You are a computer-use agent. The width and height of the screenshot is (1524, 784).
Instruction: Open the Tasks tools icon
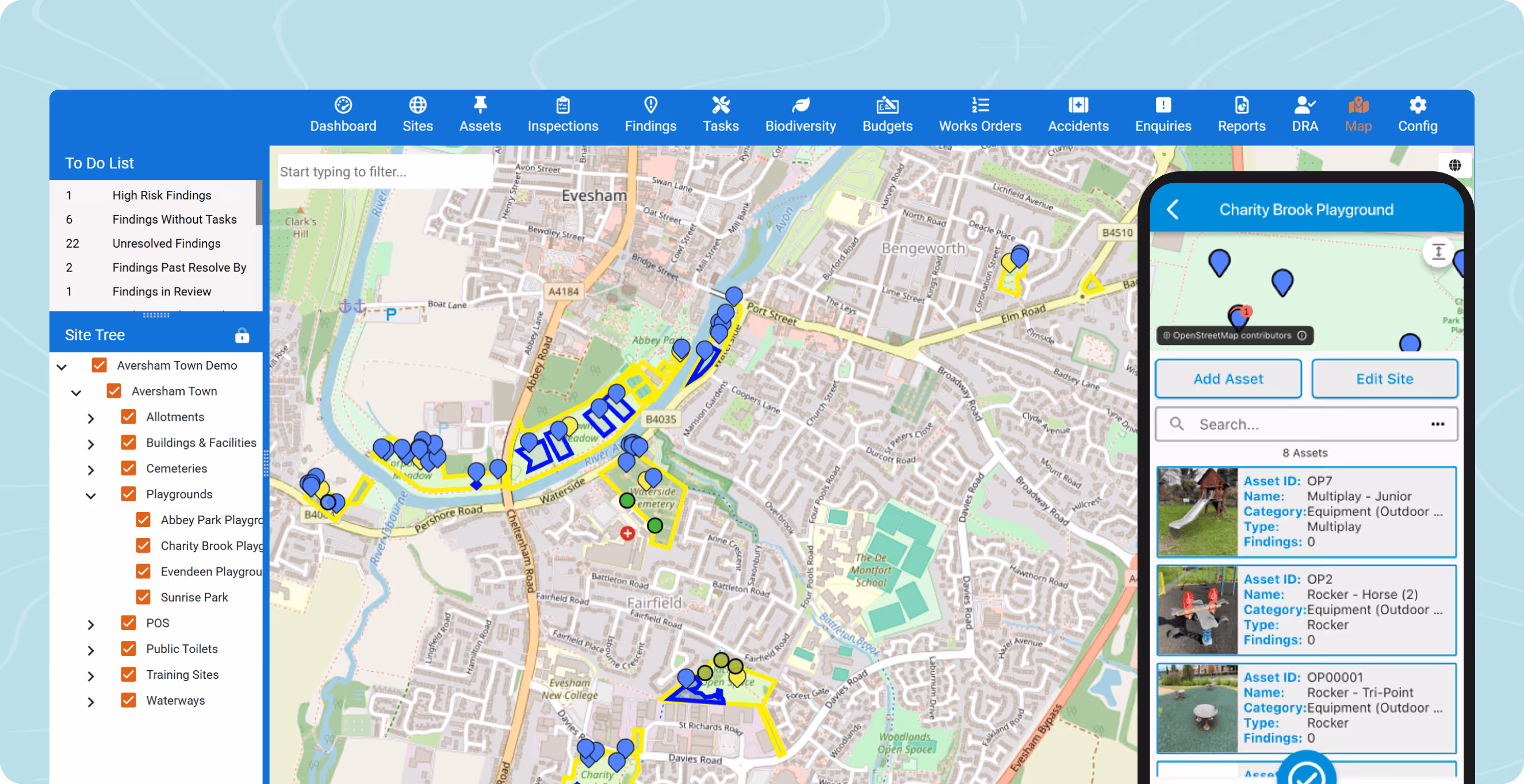pos(721,105)
